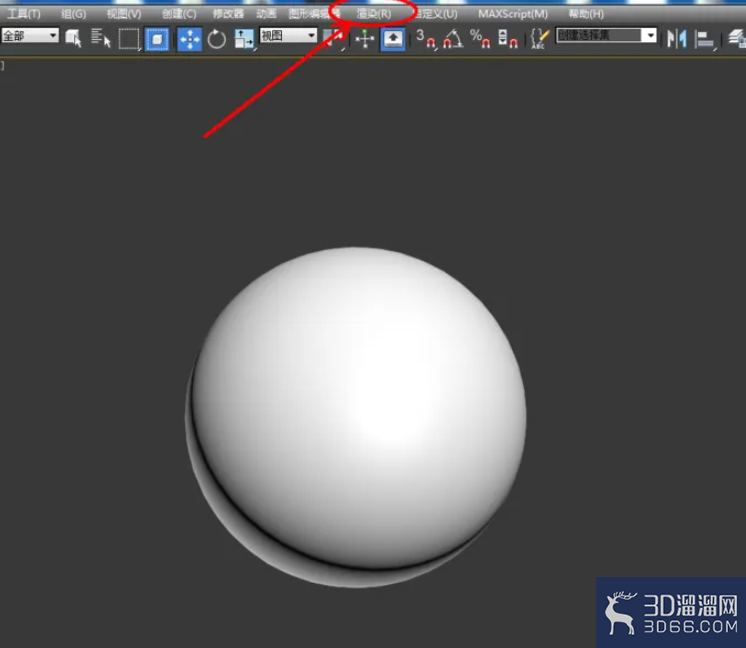Activate the Select and Scale tool
Screen dimensions: 746x648
click(245, 39)
